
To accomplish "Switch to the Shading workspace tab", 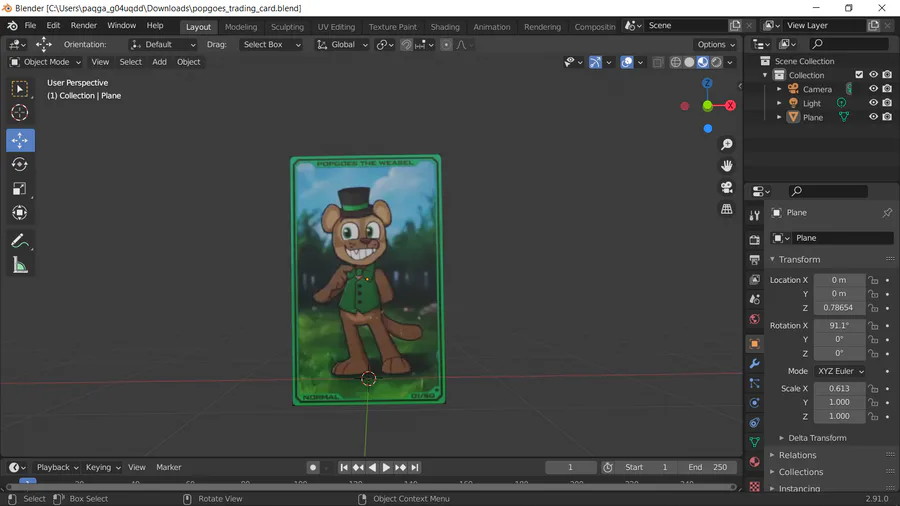I will 445,27.
